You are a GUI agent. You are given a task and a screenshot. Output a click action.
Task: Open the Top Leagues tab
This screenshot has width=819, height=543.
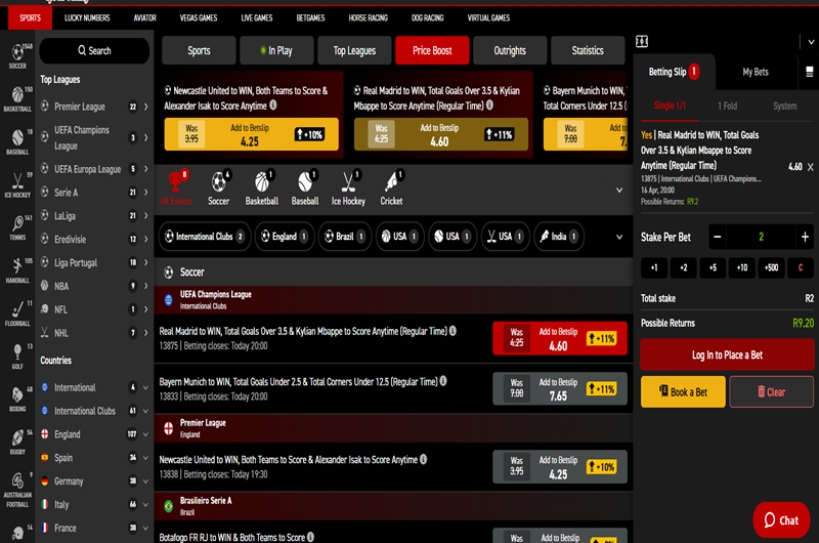355,51
